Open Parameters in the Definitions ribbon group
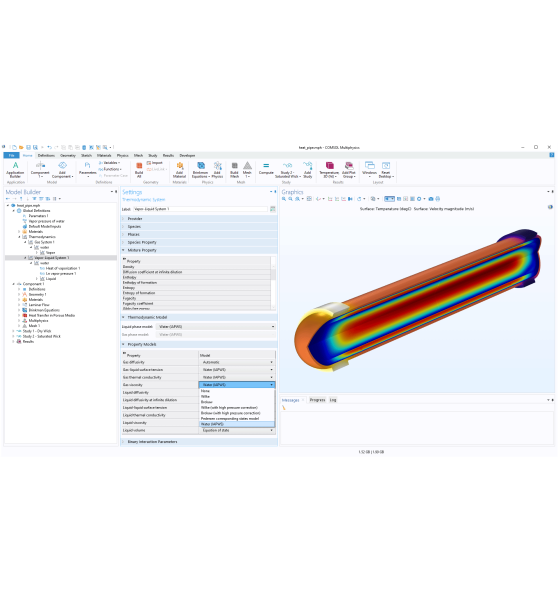558x600 pixels. tap(88, 169)
